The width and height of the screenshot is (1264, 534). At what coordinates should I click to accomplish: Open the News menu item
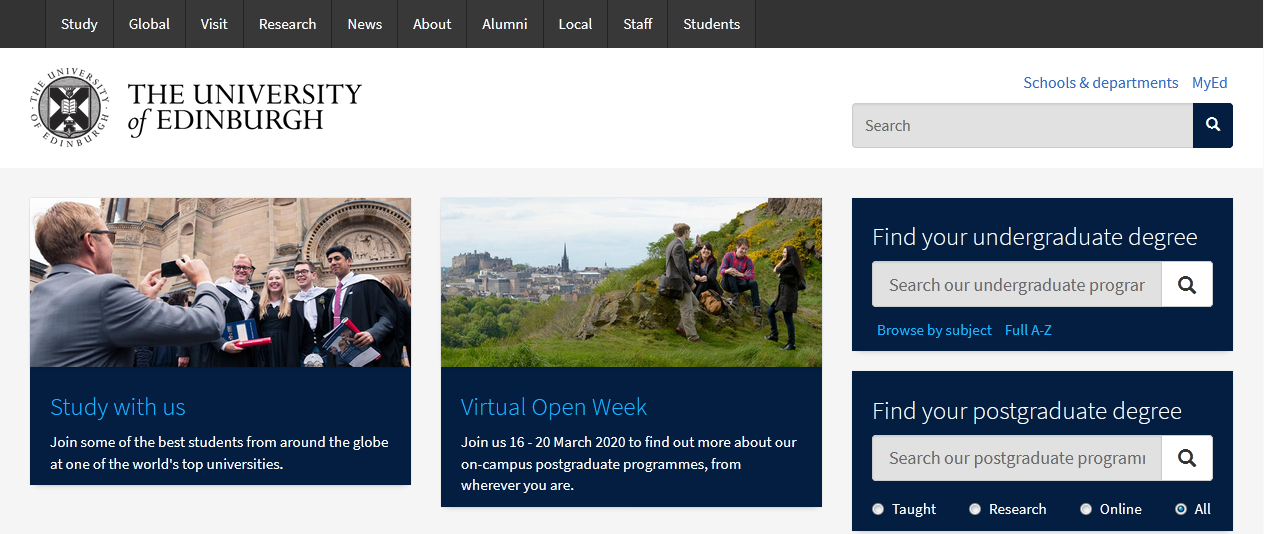tap(364, 24)
